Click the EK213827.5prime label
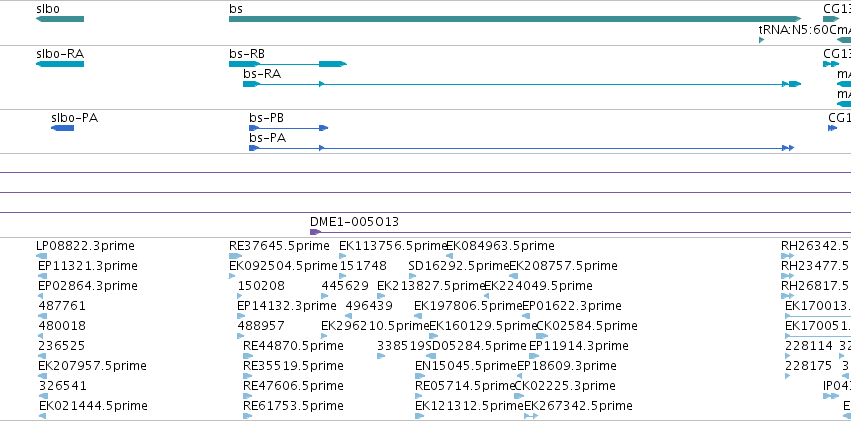This screenshot has height=421, width=851. (430, 286)
